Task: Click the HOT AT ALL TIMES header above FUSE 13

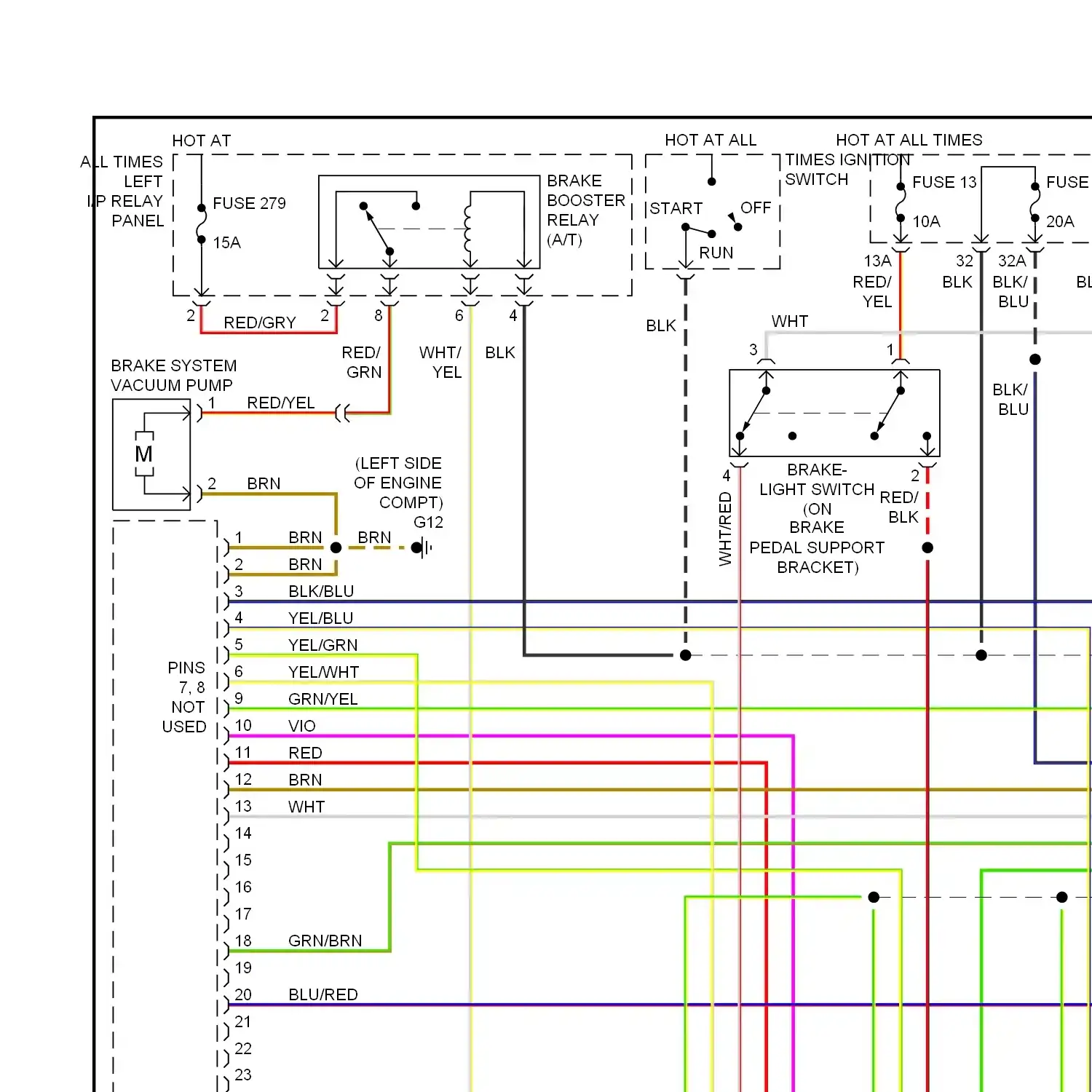Action: click(x=909, y=140)
